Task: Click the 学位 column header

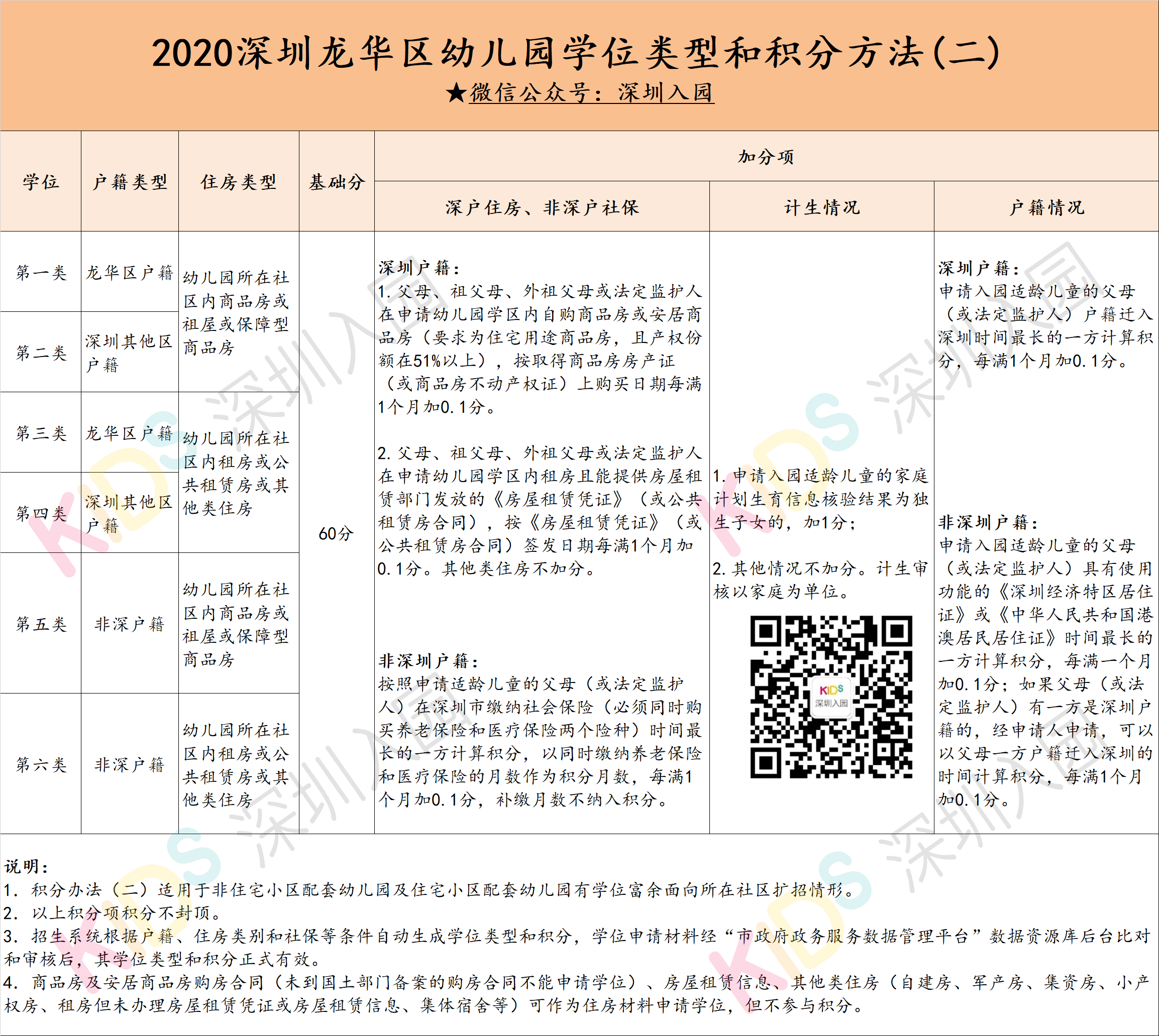Action: click(x=40, y=182)
